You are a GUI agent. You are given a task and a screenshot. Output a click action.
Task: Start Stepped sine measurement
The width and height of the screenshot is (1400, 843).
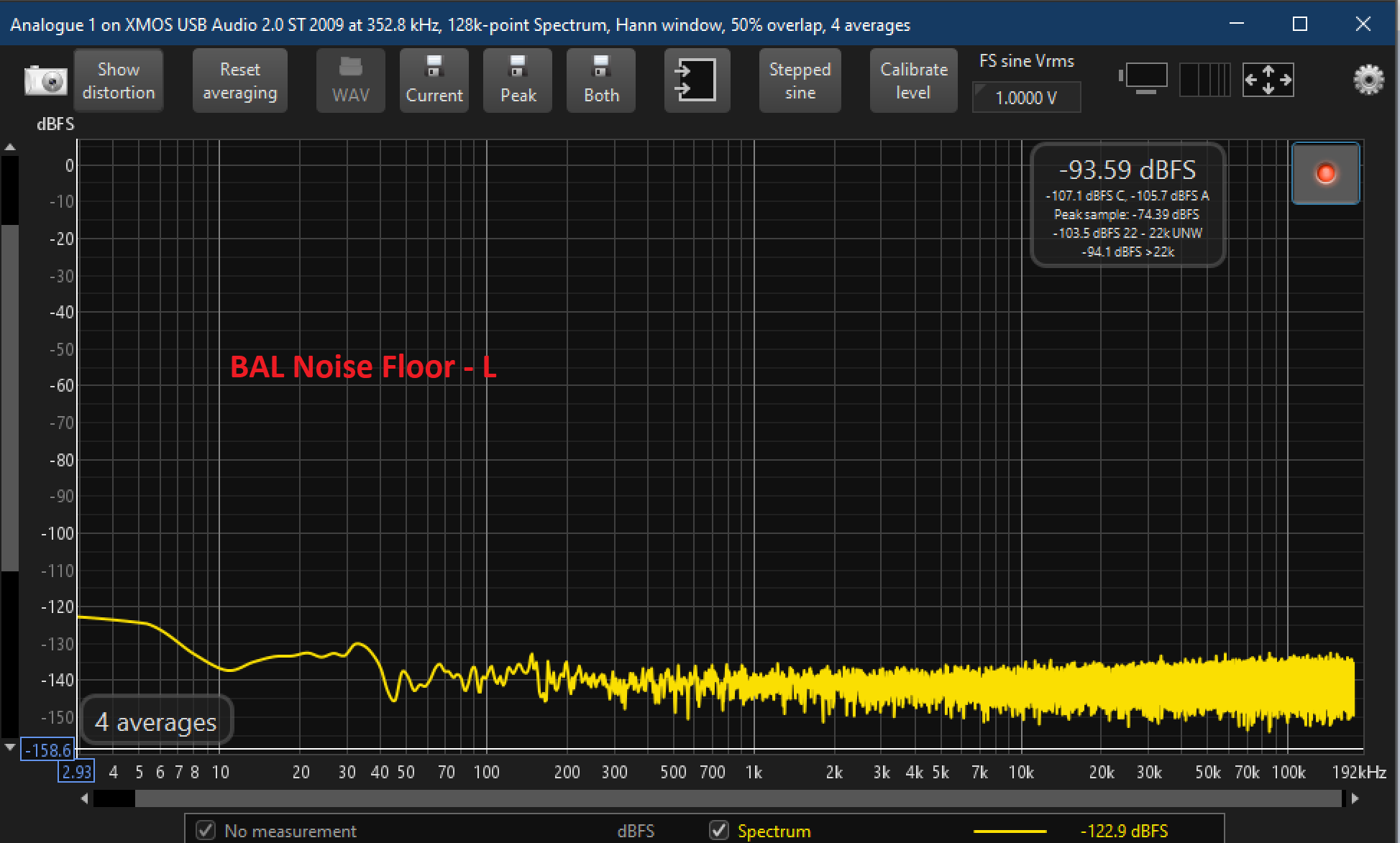tap(800, 80)
